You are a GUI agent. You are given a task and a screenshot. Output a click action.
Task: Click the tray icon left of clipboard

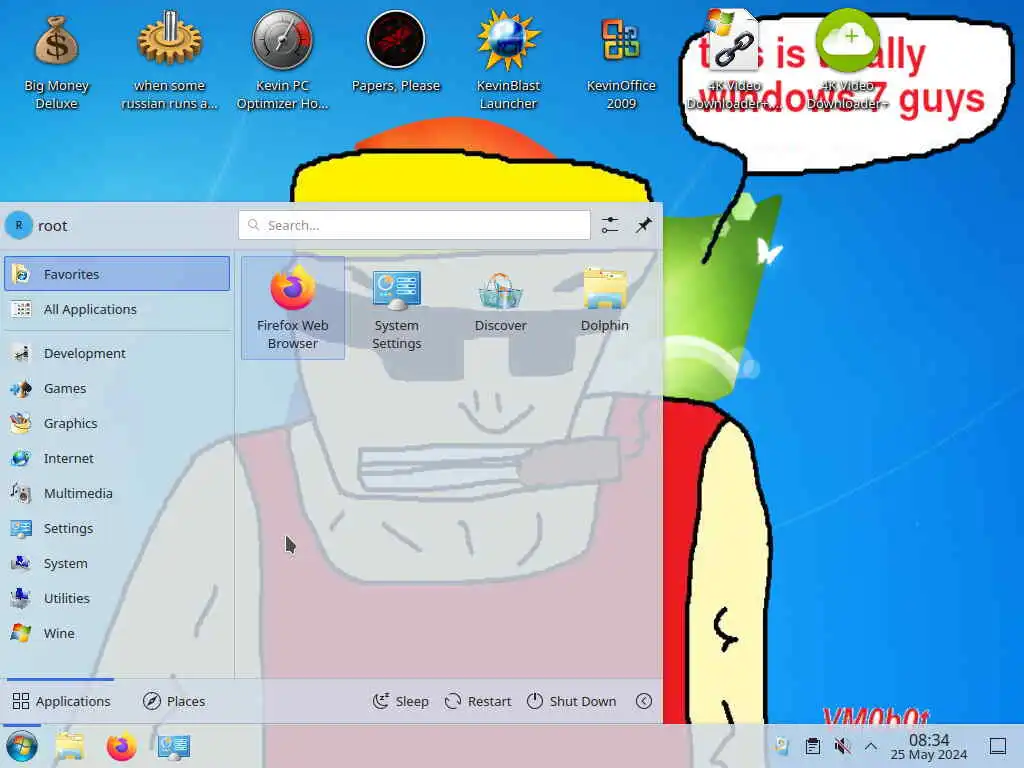pyautogui.click(x=782, y=746)
